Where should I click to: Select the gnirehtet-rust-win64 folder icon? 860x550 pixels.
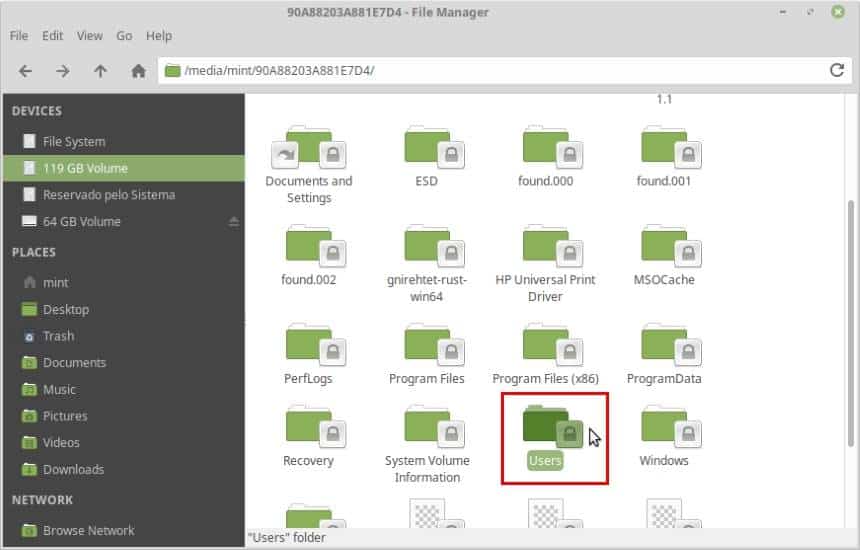434,246
